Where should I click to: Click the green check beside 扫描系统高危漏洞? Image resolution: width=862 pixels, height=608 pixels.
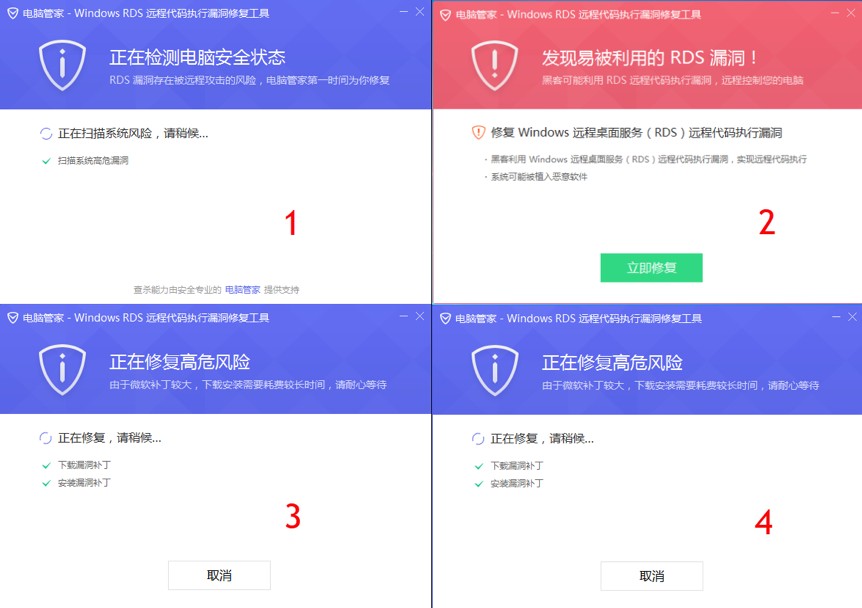tap(46, 161)
